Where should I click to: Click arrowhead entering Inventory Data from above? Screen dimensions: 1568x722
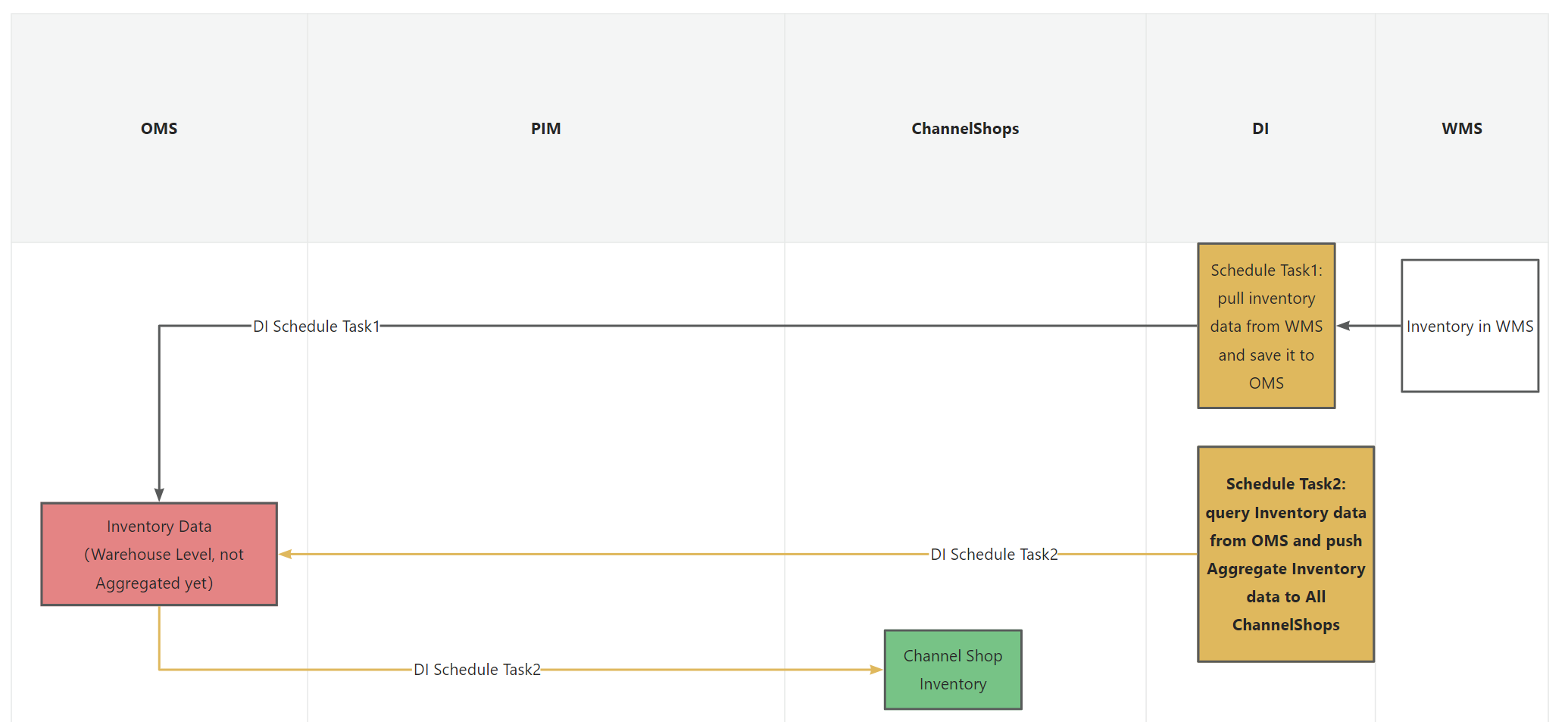click(159, 495)
